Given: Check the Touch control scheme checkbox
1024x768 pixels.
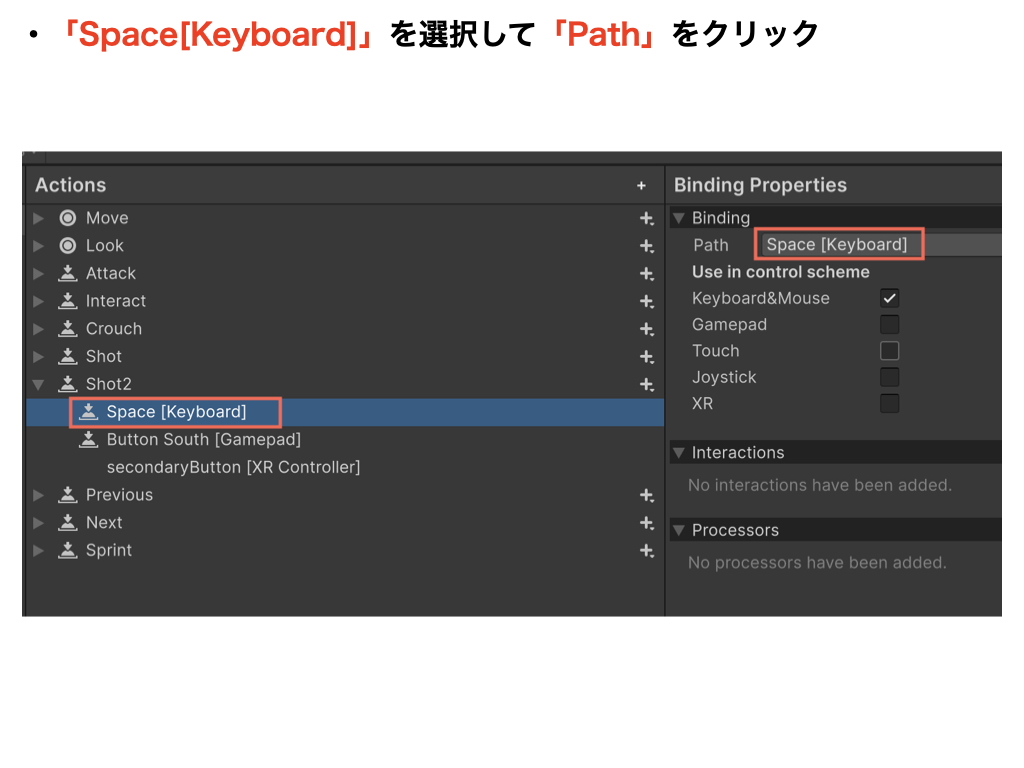Looking at the screenshot, I should pyautogui.click(x=889, y=351).
